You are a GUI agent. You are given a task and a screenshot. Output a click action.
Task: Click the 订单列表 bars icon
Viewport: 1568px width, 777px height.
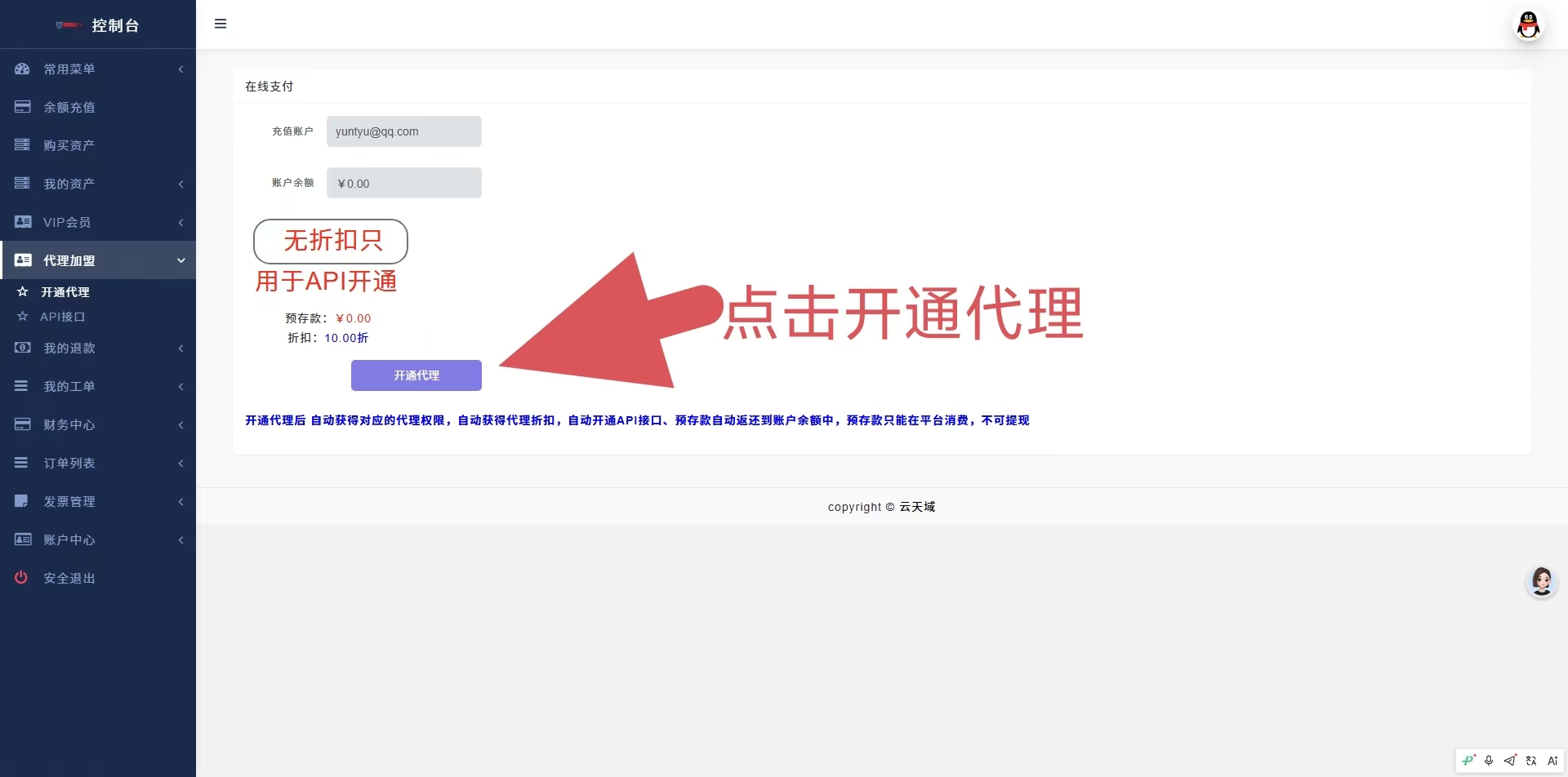[x=21, y=463]
